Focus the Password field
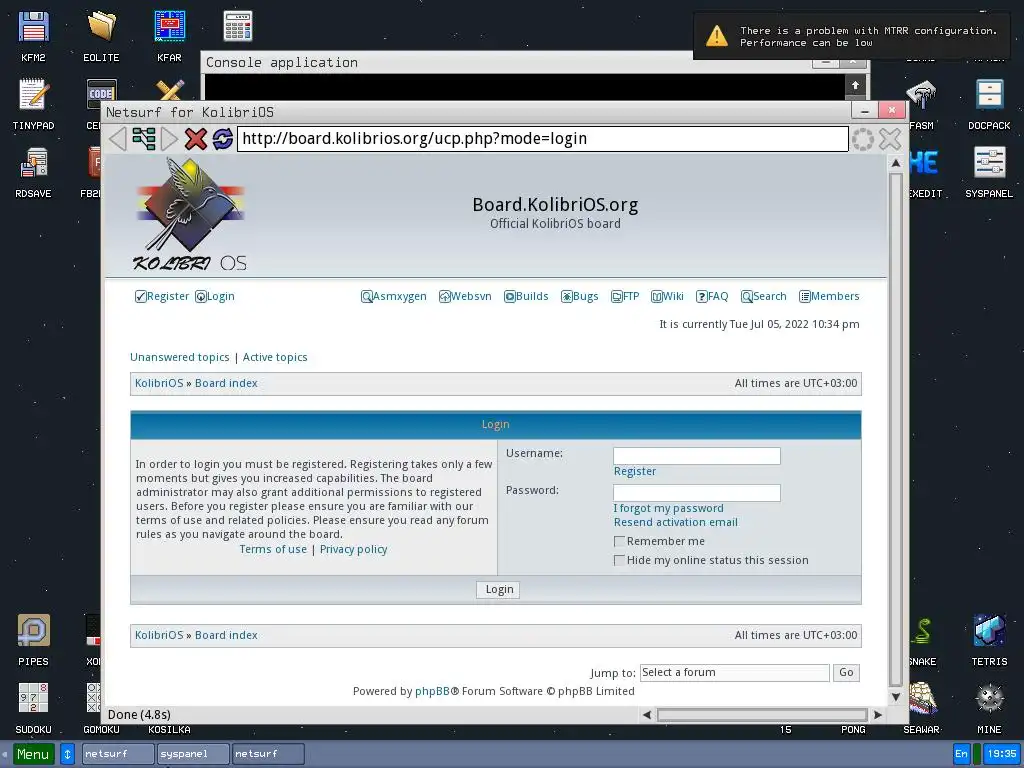 click(x=696, y=493)
